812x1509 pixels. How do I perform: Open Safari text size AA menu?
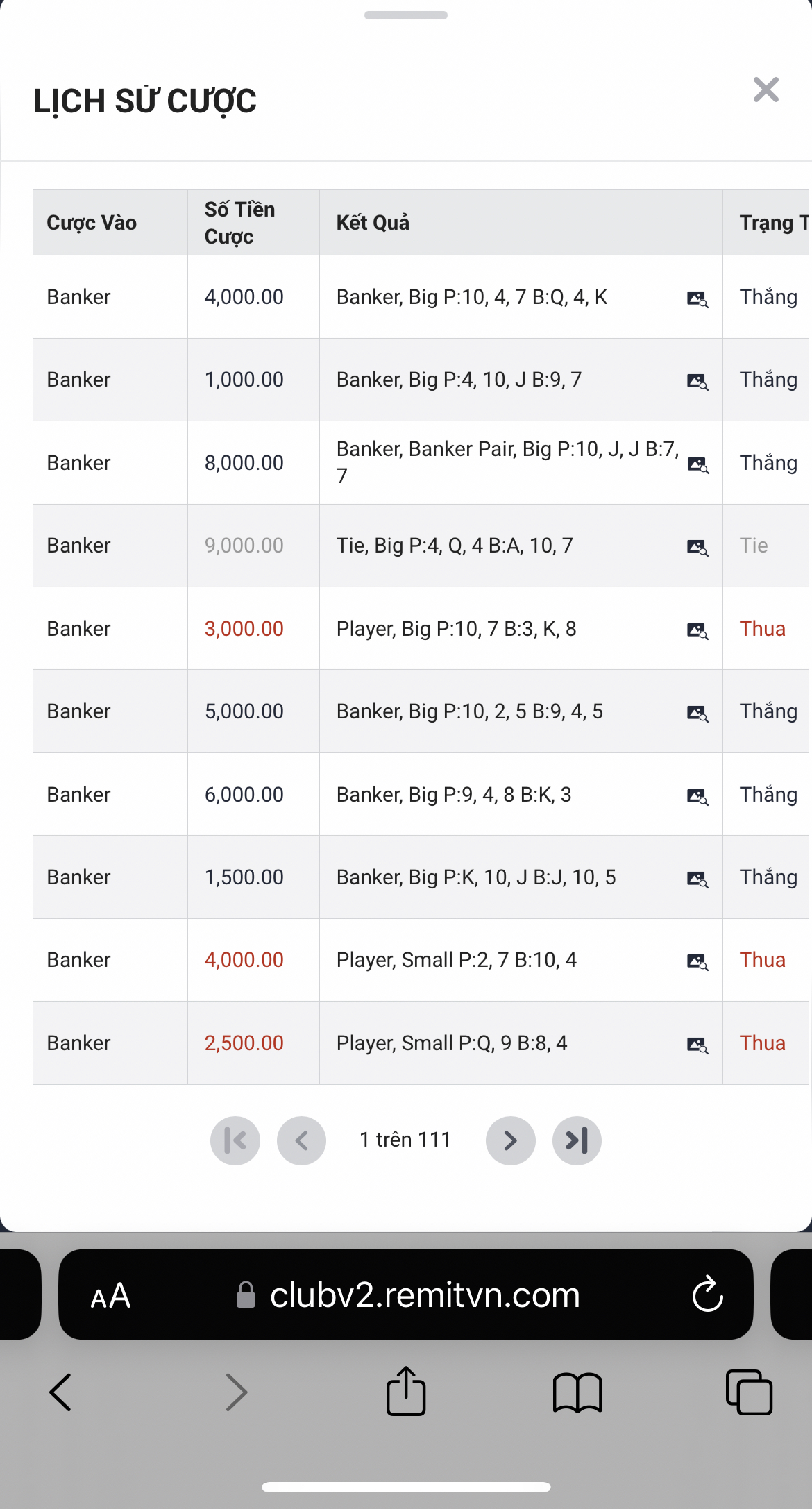[110, 1296]
